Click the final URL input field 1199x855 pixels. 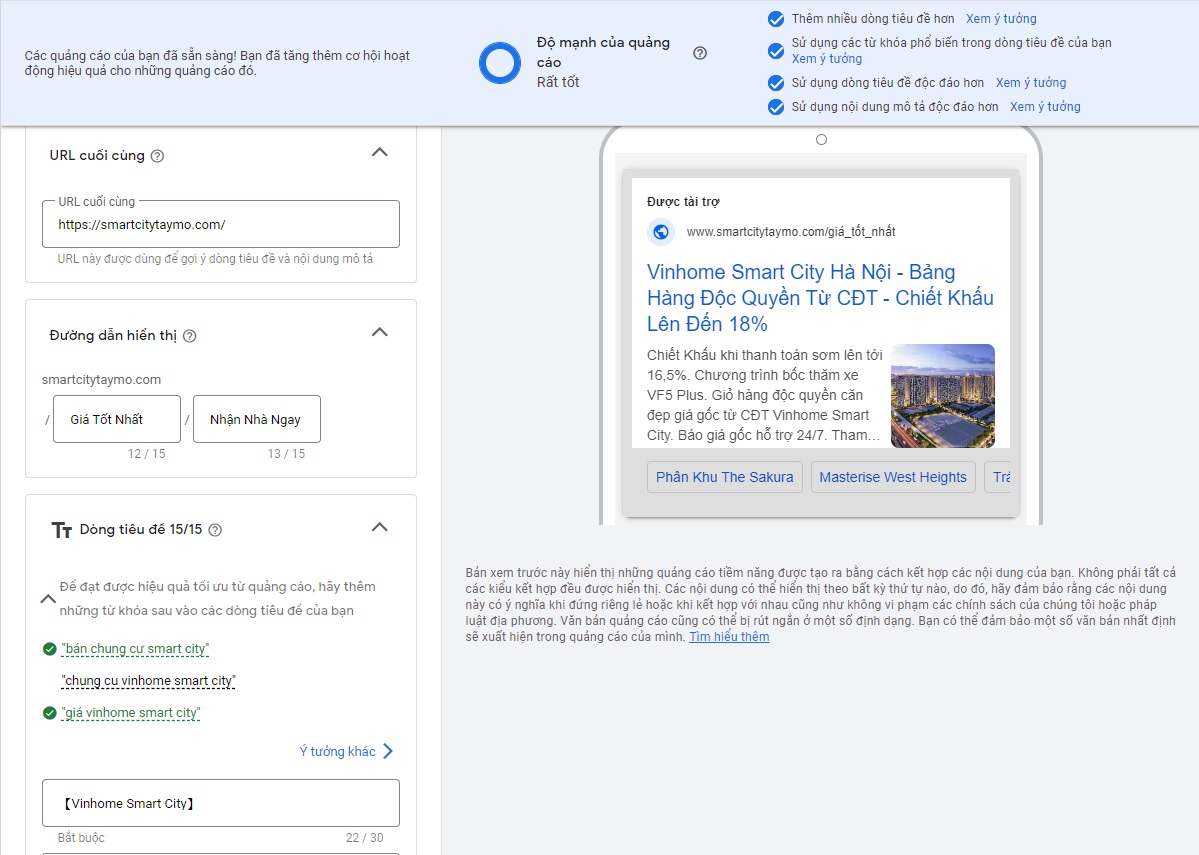coord(221,224)
